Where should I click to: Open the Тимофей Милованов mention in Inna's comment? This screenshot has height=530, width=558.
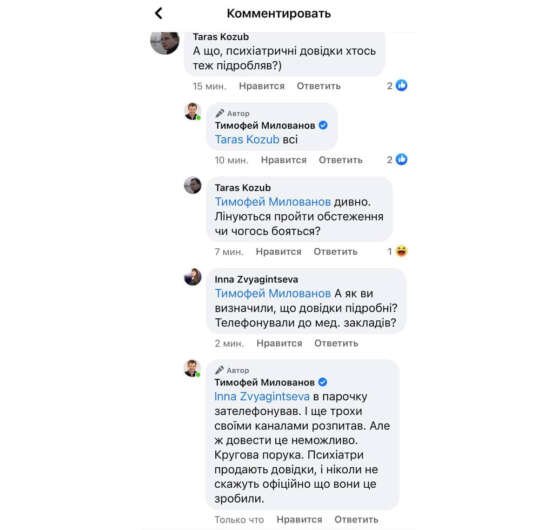[273, 293]
